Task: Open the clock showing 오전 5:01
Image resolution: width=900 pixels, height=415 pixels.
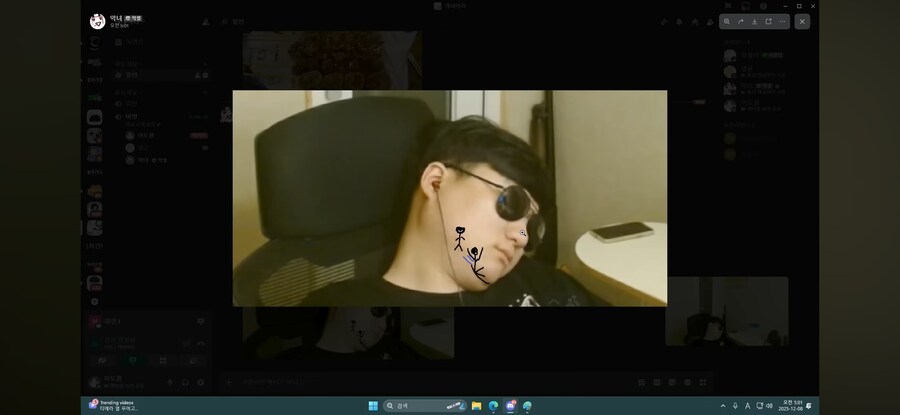Action: [x=790, y=406]
